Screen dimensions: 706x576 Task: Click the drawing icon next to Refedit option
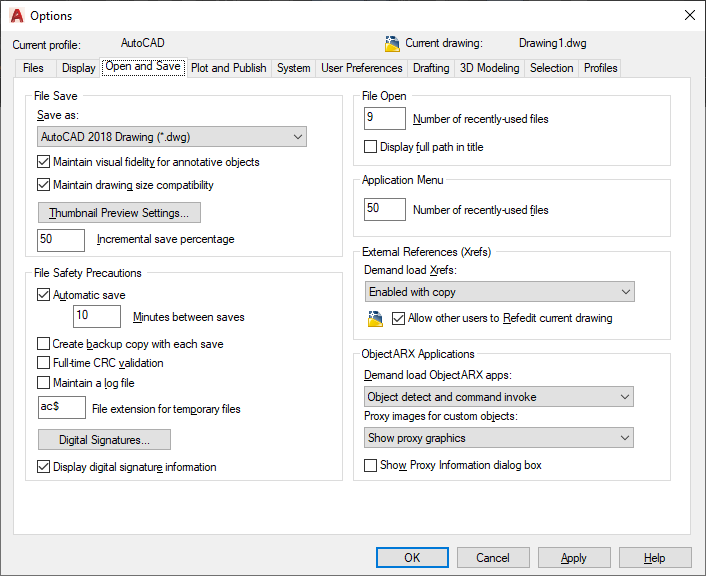(375, 318)
